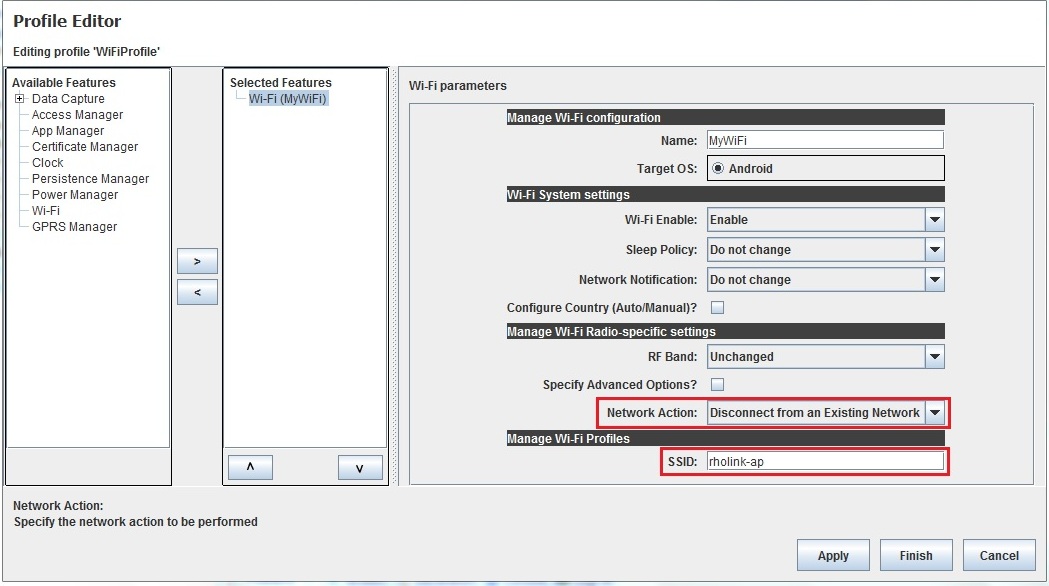Open the Sleep Policy dropdown

(x=934, y=250)
